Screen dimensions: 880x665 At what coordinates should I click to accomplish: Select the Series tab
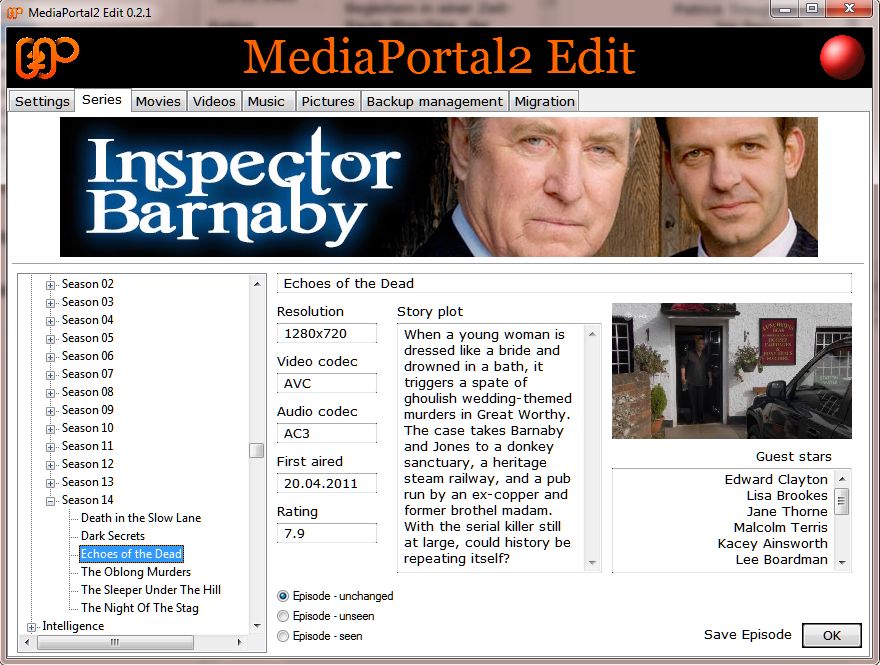point(102,99)
